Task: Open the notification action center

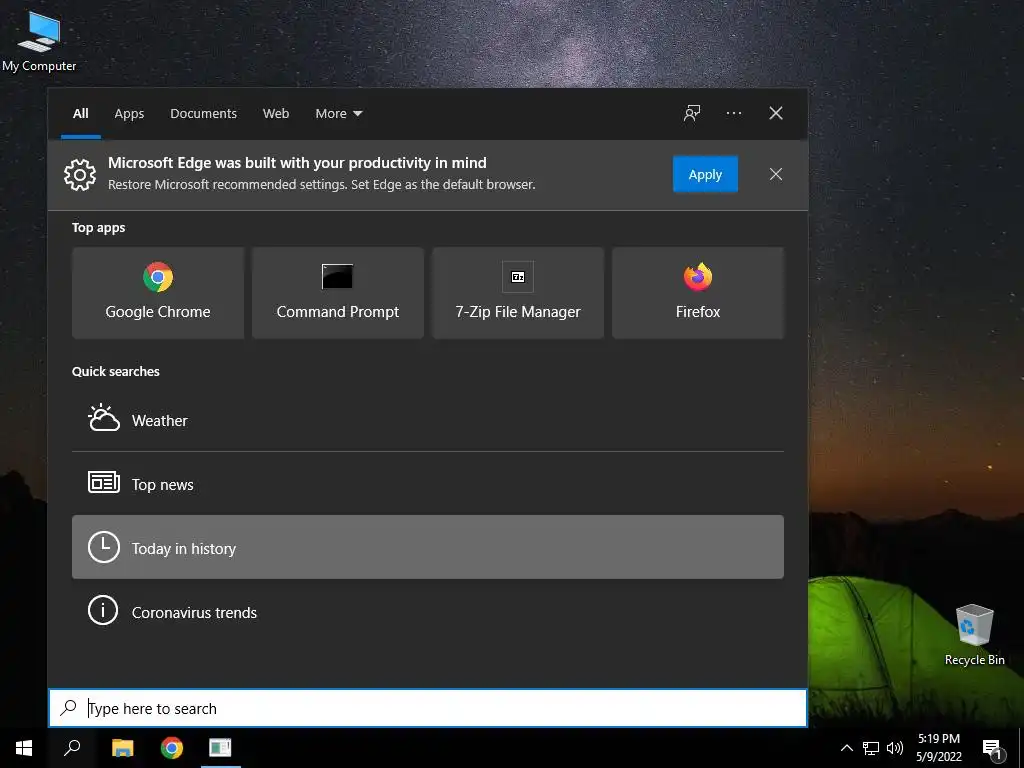Action: 991,748
